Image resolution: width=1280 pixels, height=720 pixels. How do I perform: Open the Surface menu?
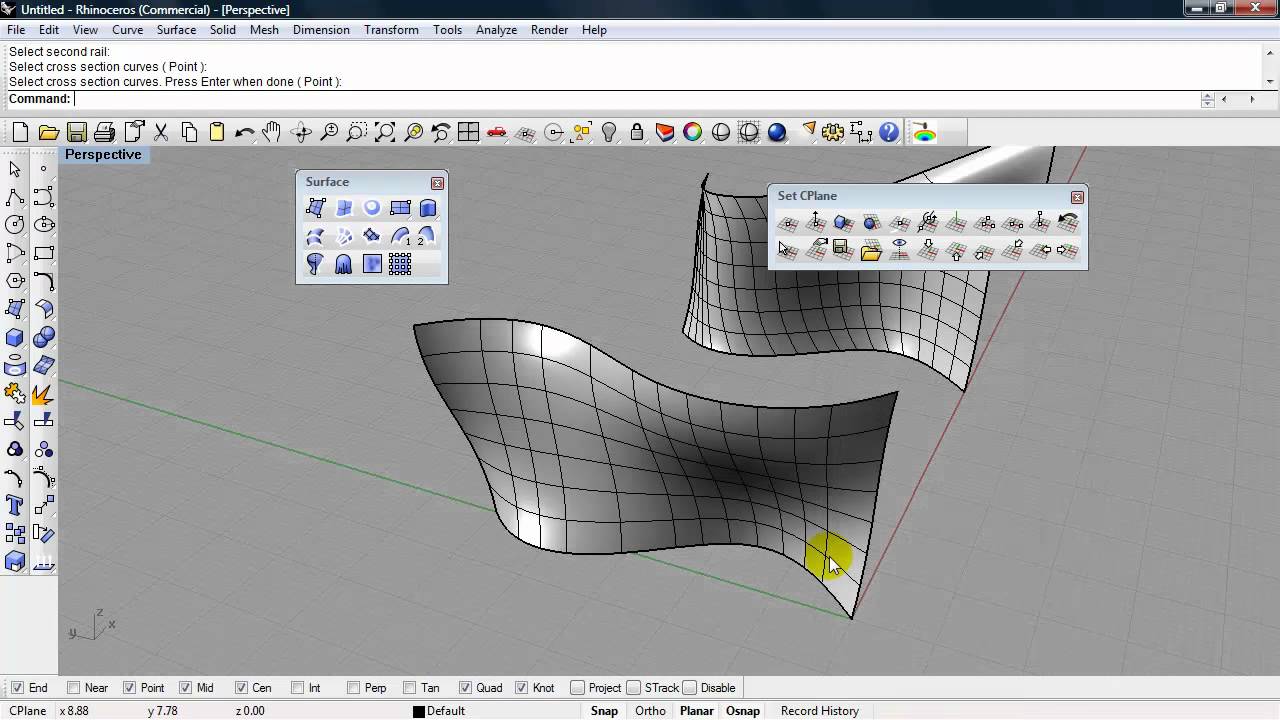176,30
